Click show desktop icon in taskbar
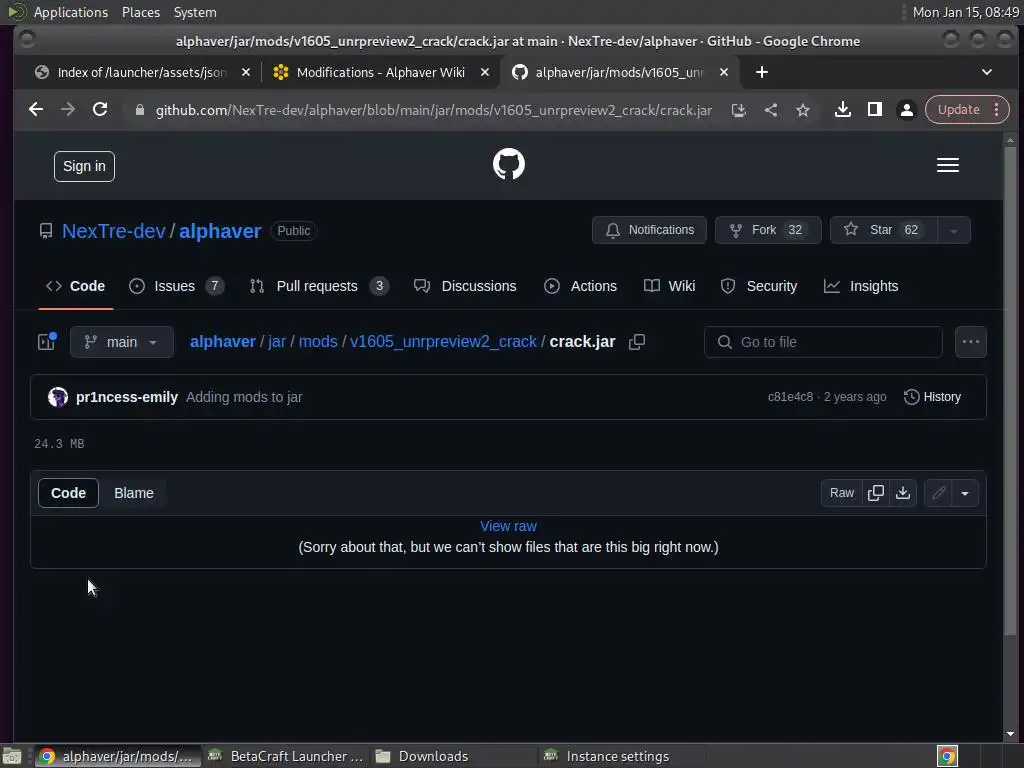1024x768 pixels. pyautogui.click(x=12, y=756)
